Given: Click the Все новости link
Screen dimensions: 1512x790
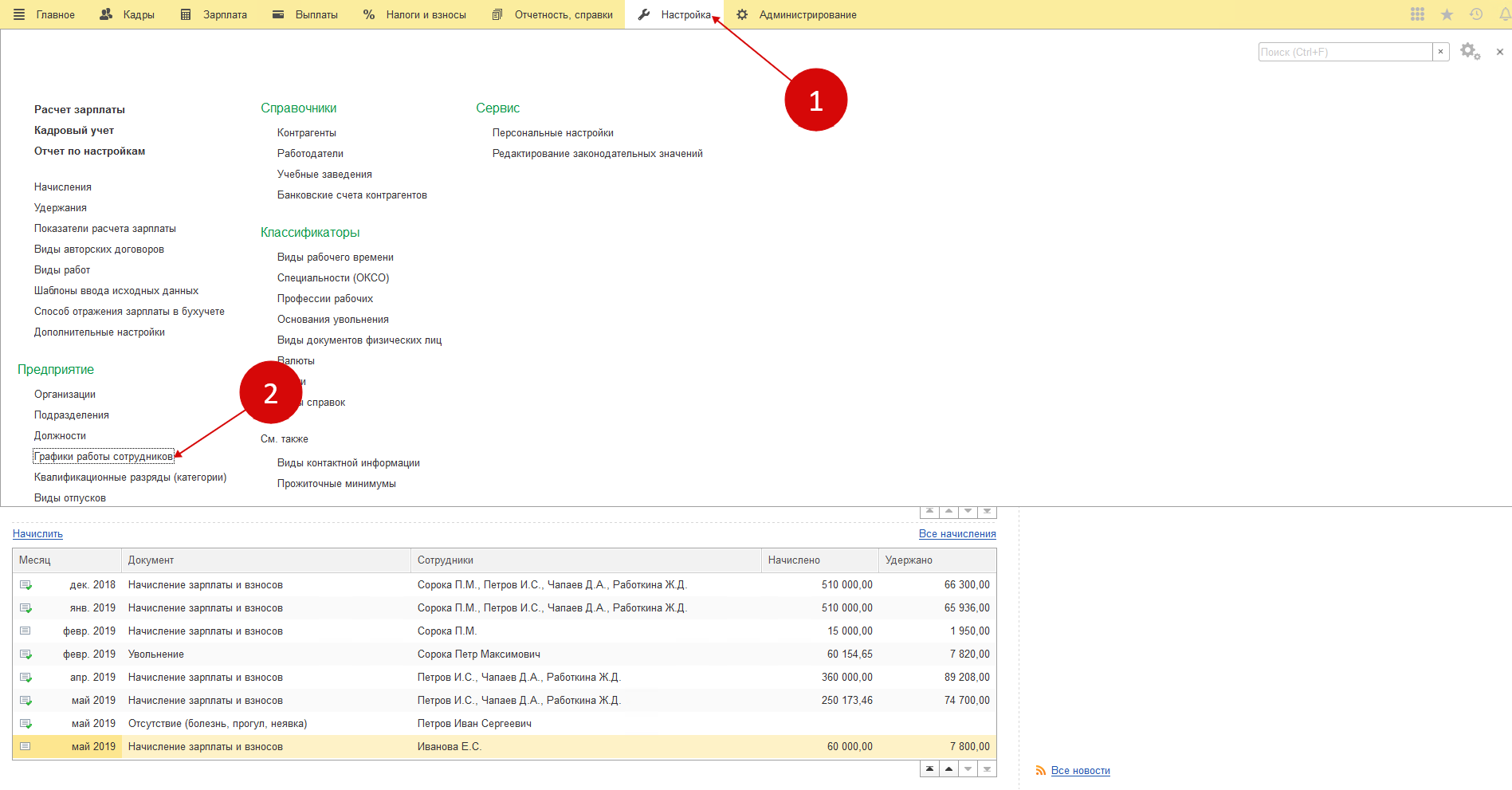Looking at the screenshot, I should 1081,770.
